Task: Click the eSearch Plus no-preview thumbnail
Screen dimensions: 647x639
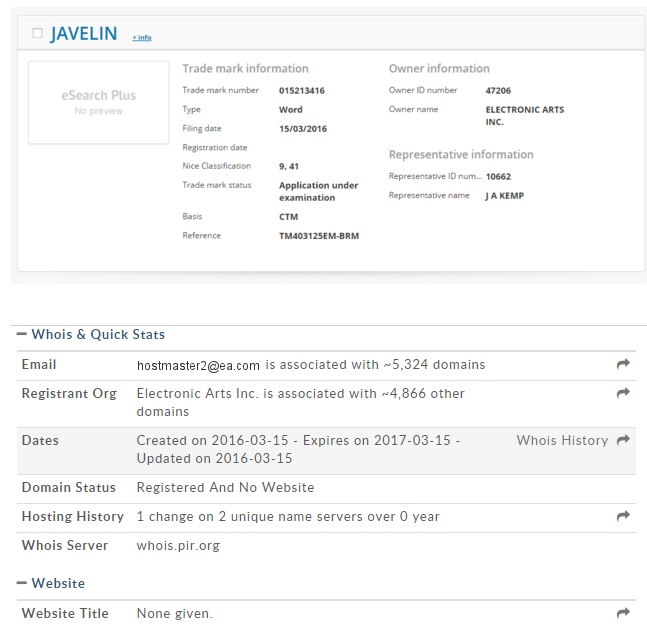Action: [x=99, y=102]
